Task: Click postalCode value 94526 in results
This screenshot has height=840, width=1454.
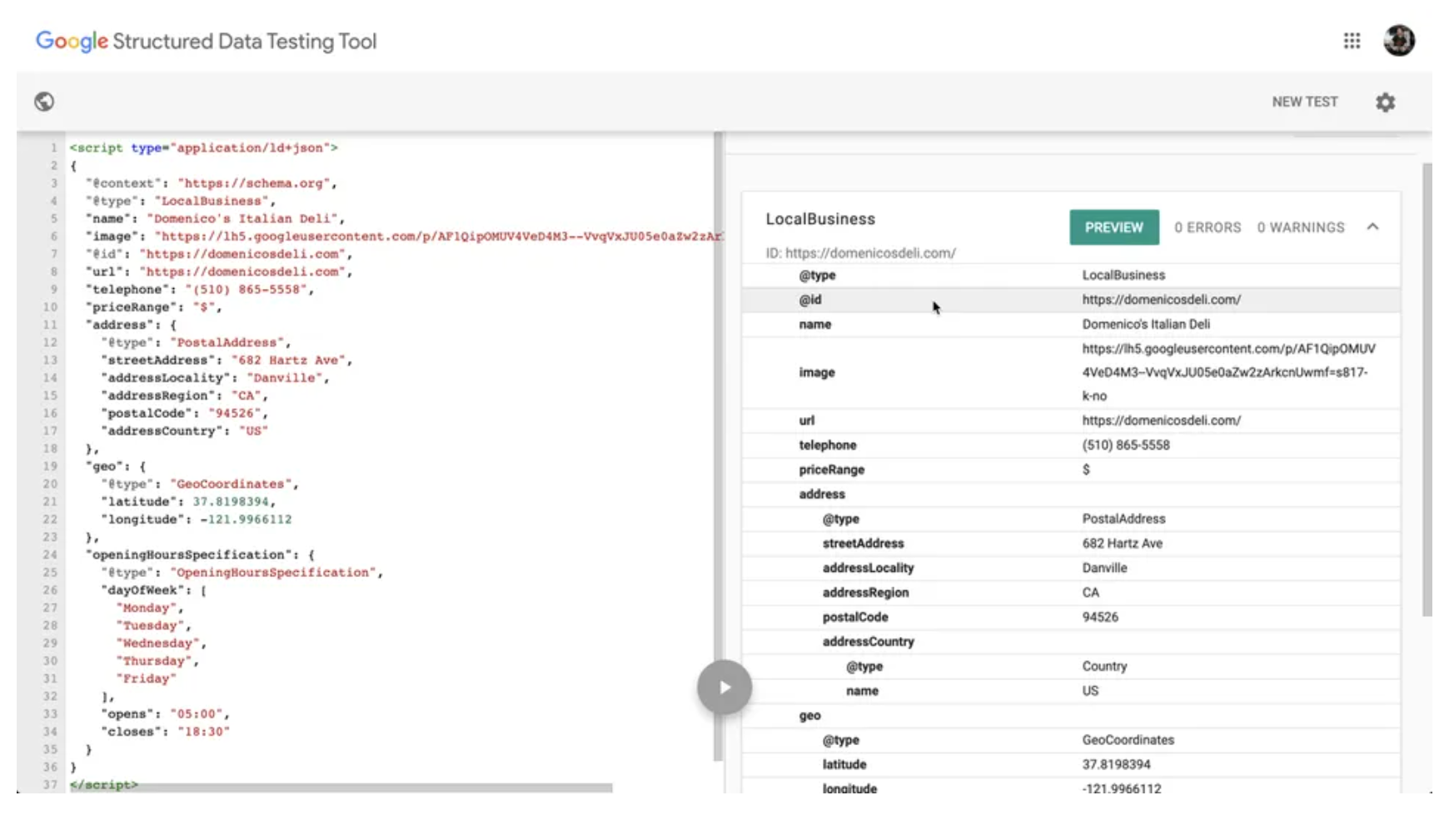Action: pyautogui.click(x=1100, y=617)
